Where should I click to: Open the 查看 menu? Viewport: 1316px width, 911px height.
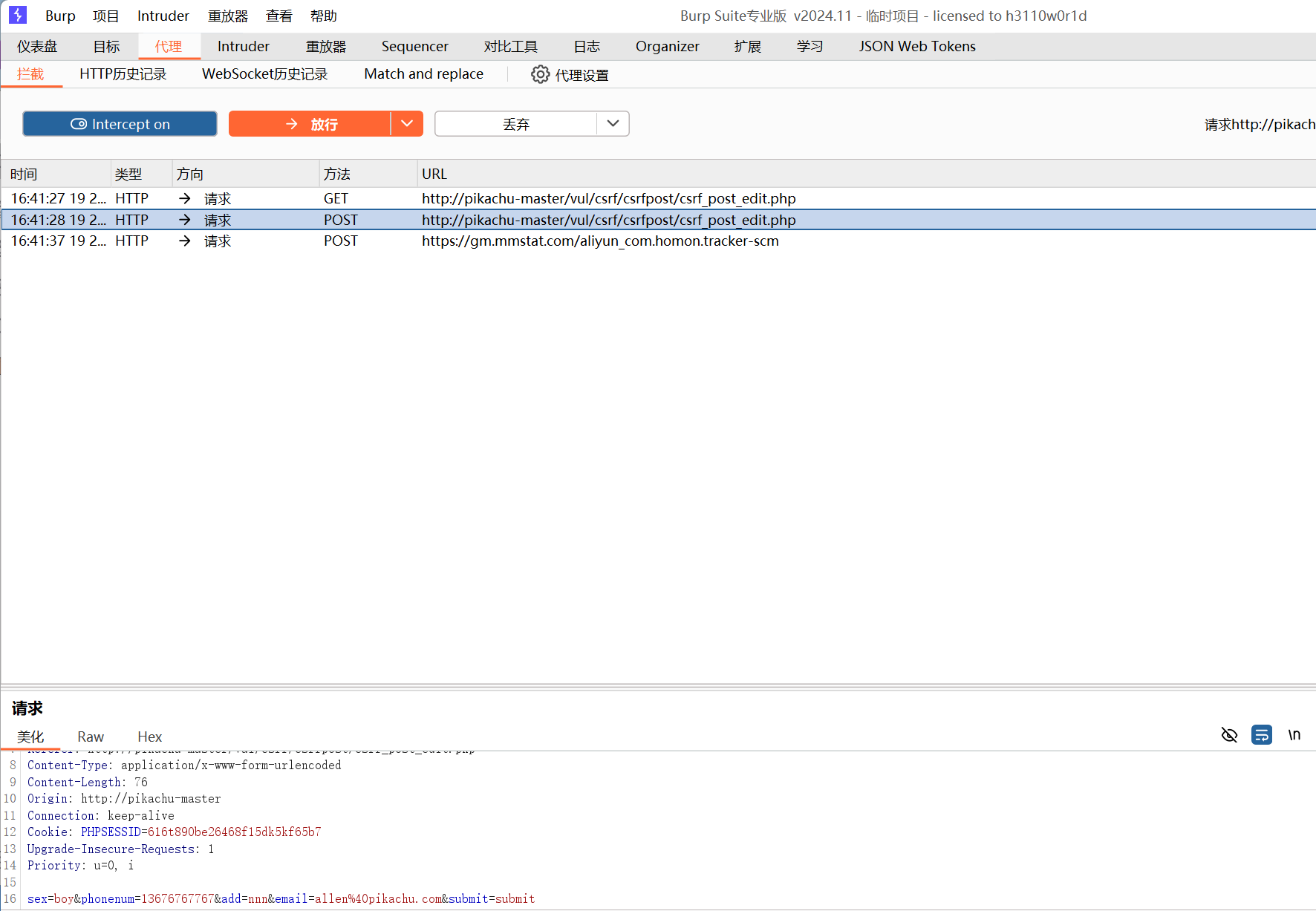pos(279,16)
